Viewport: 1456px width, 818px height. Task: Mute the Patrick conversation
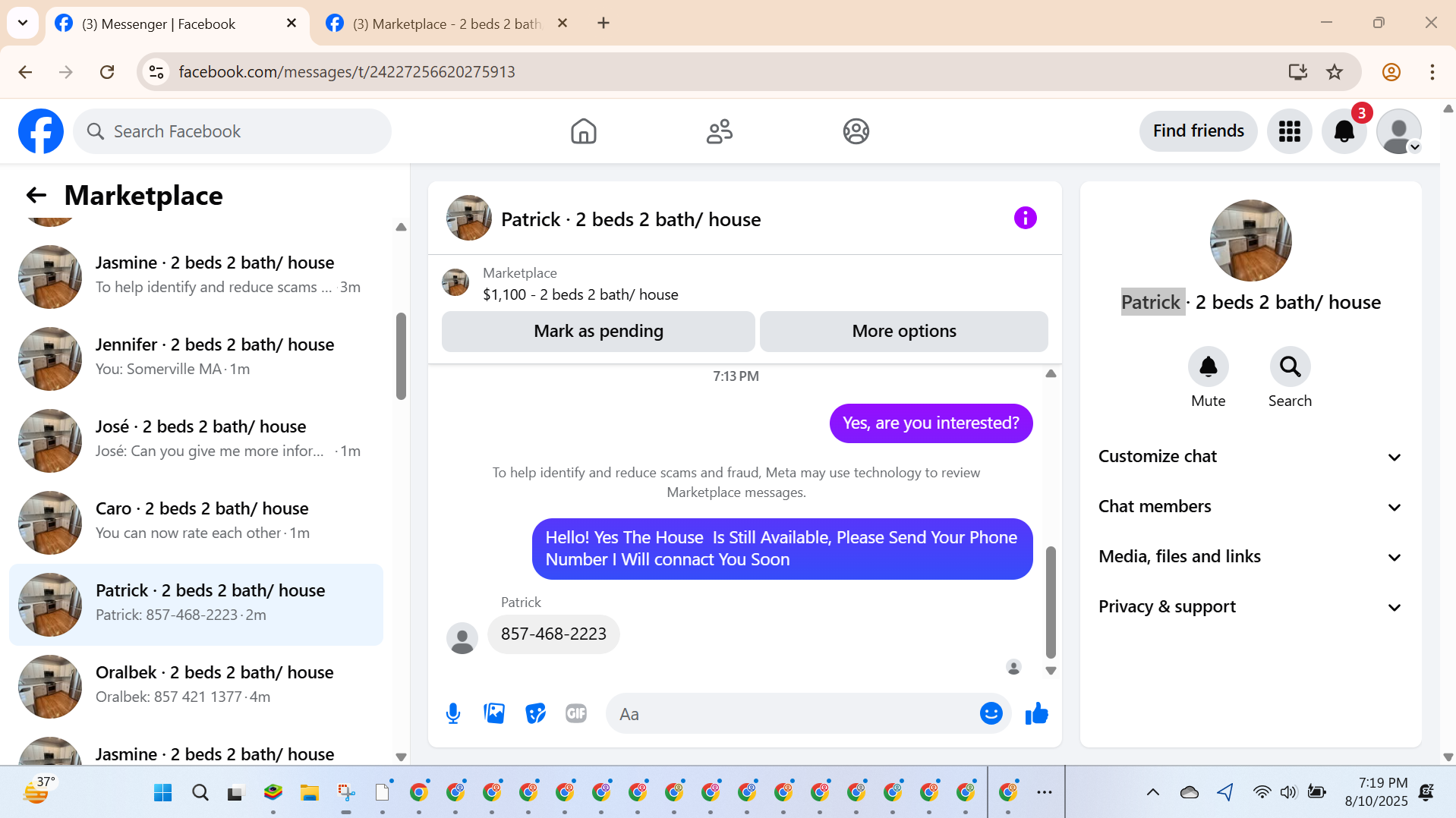[x=1208, y=367]
